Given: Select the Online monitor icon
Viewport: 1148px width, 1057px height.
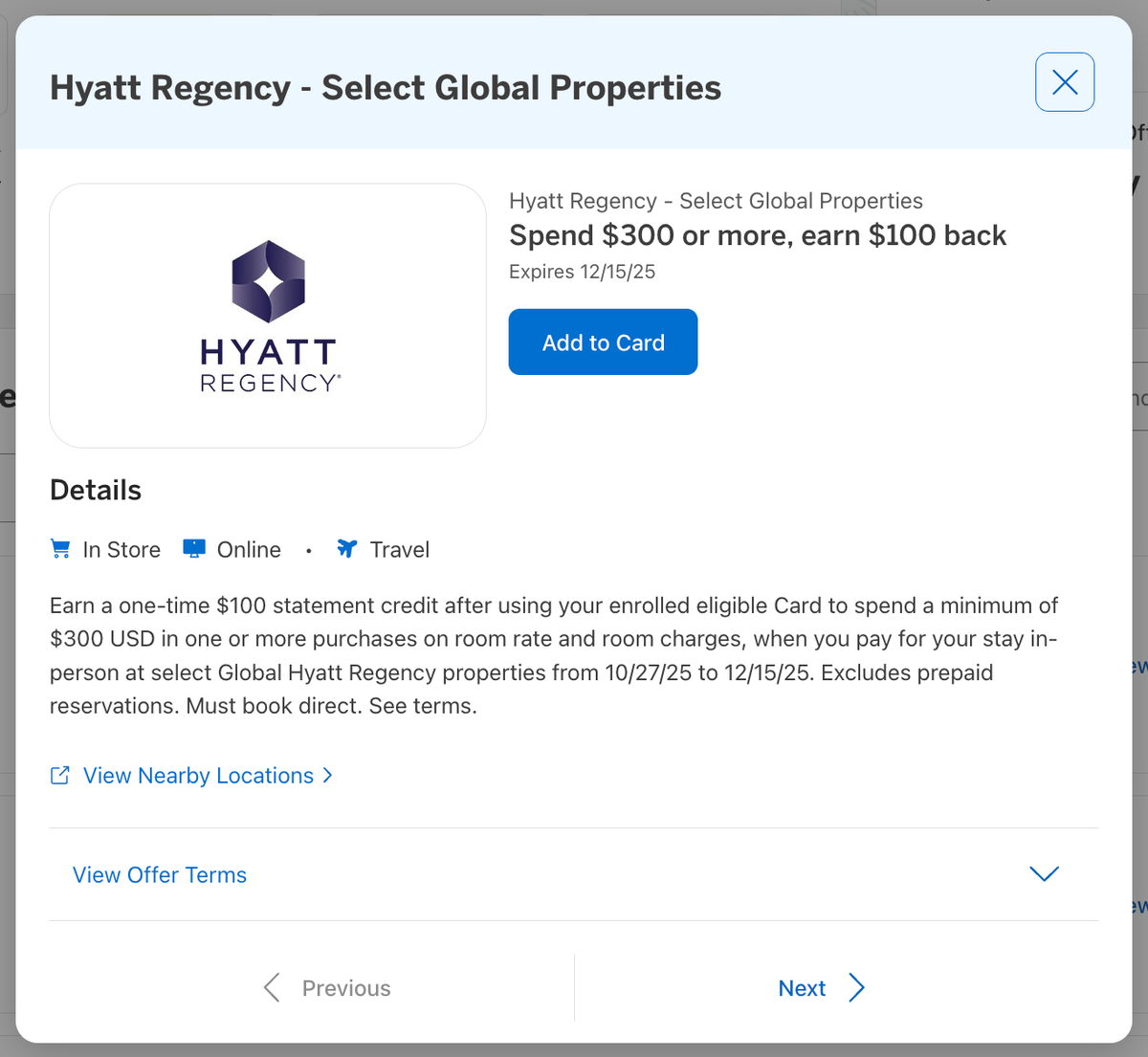Looking at the screenshot, I should click(194, 548).
